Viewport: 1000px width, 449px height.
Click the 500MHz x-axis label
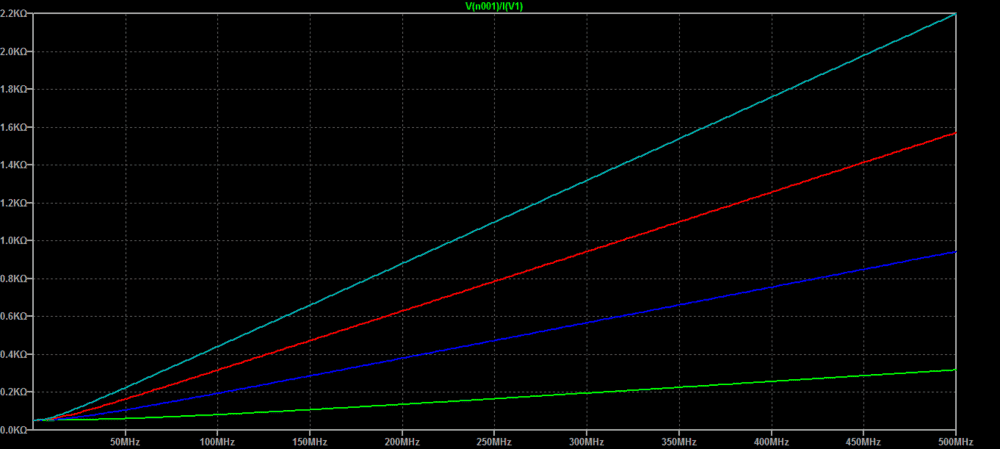coord(955,441)
